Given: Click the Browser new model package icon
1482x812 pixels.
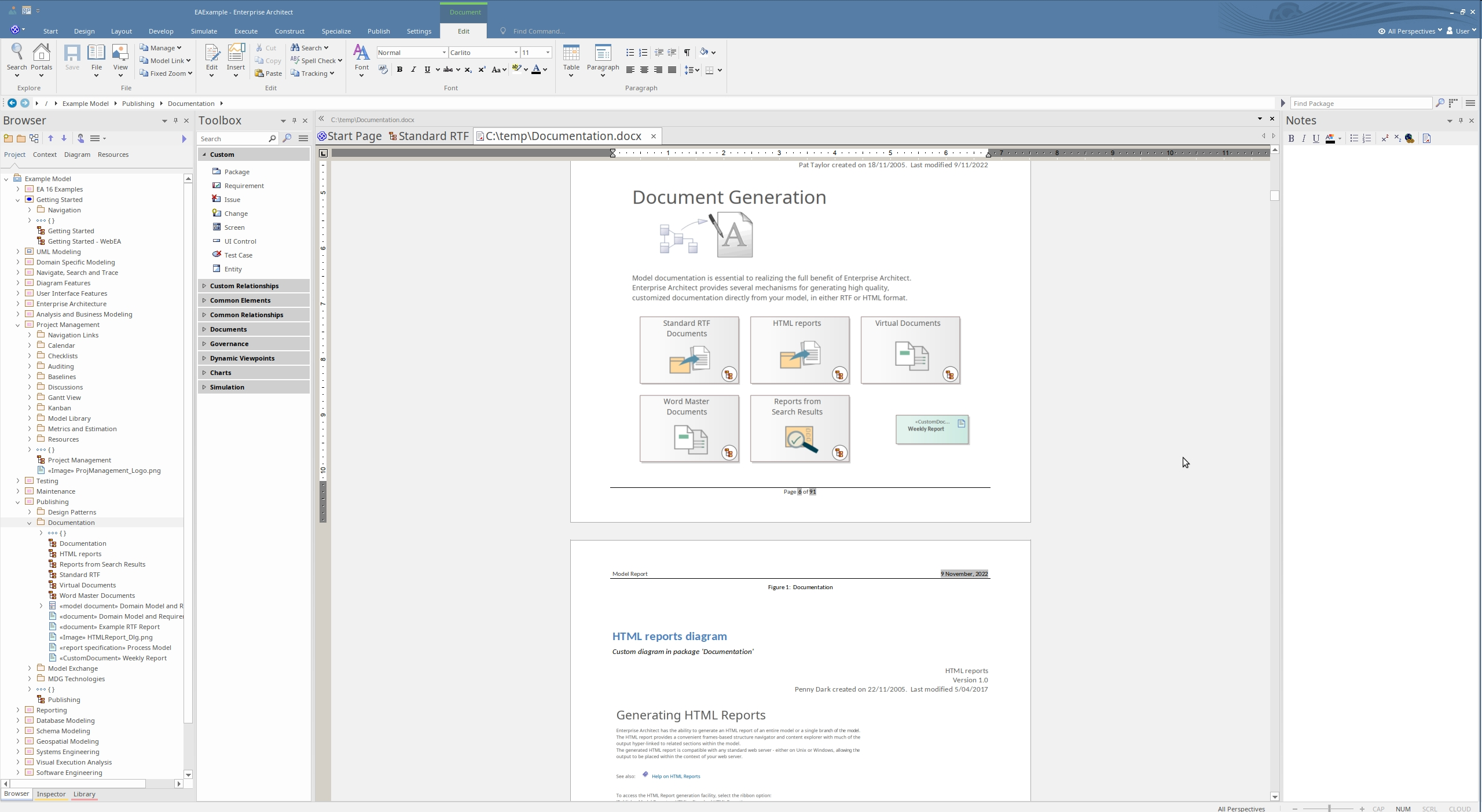Looking at the screenshot, I should click(x=8, y=138).
